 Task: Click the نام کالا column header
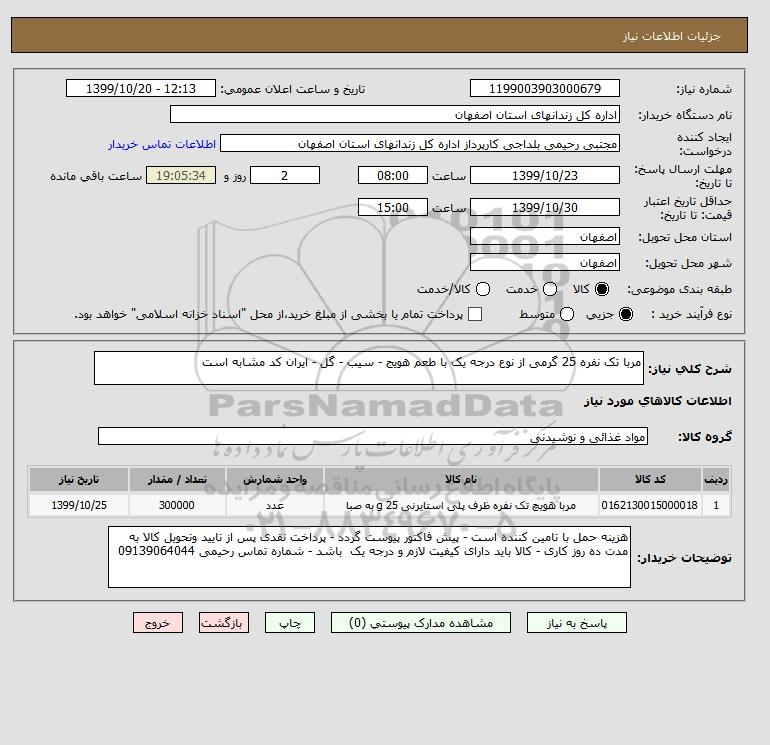click(461, 479)
